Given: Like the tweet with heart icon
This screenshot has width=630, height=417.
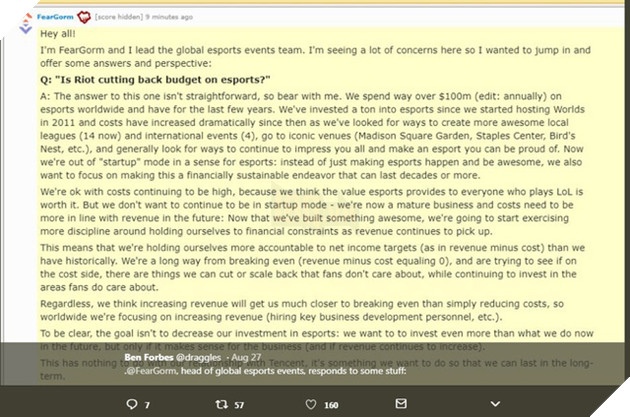Looking at the screenshot, I should (311, 404).
